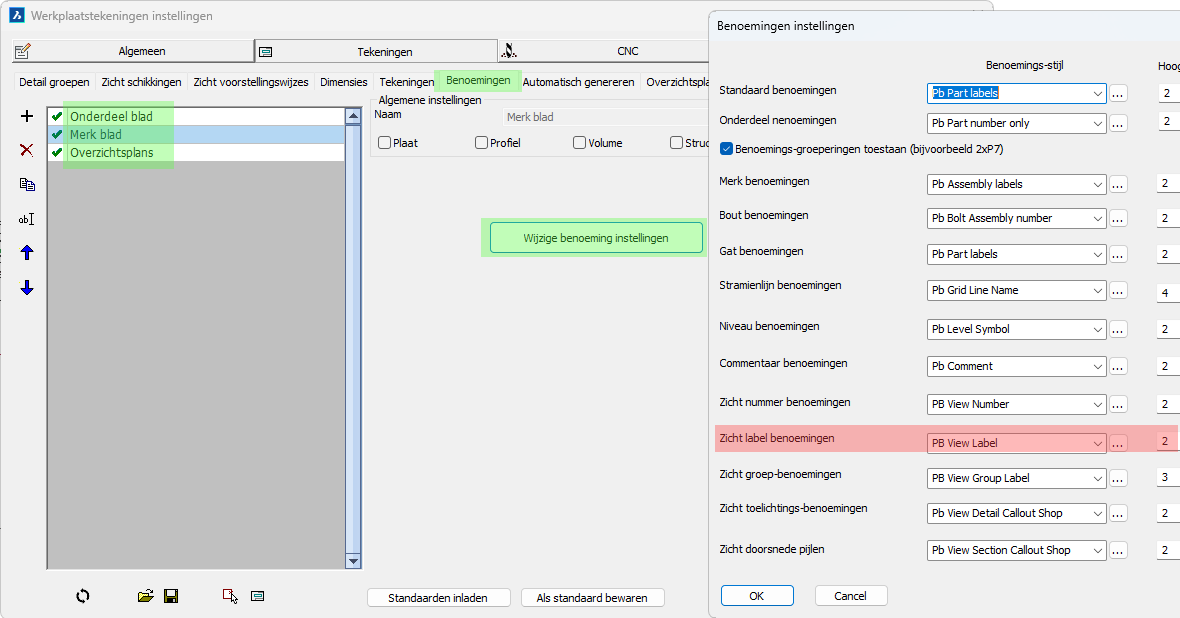1180x618 pixels.
Task: Click the copy item icon
Action: coord(27,185)
